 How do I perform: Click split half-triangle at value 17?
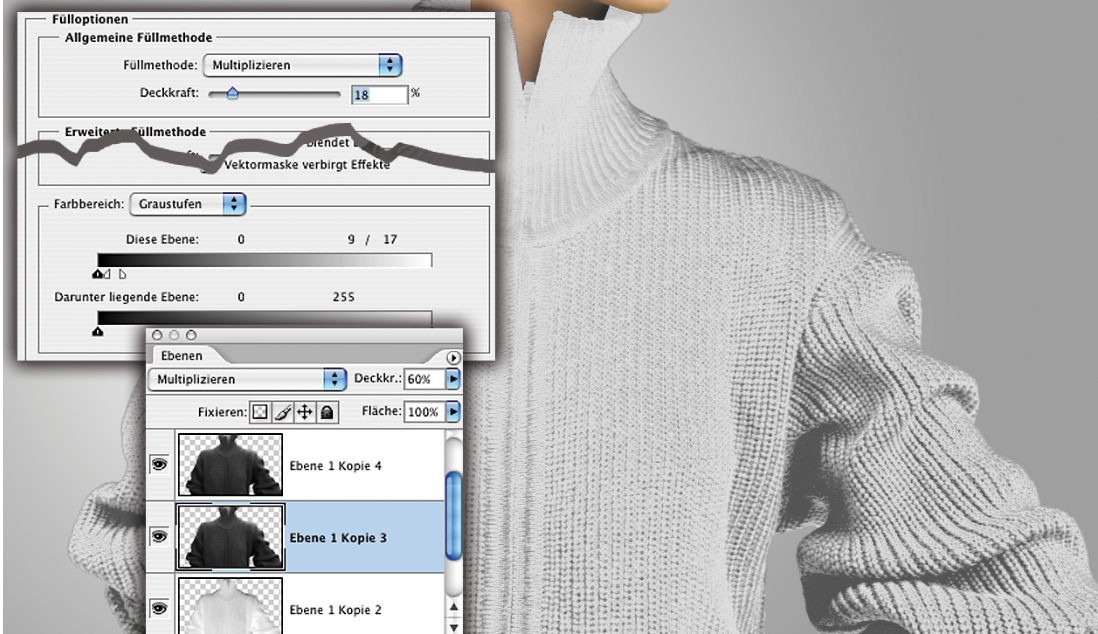tap(123, 274)
